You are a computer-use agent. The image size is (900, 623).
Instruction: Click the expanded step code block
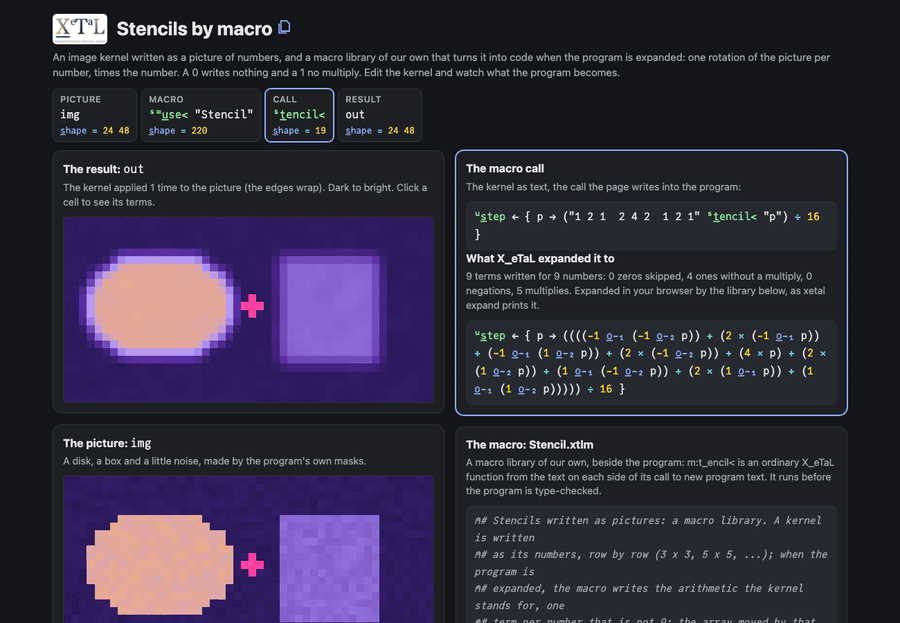(651, 362)
